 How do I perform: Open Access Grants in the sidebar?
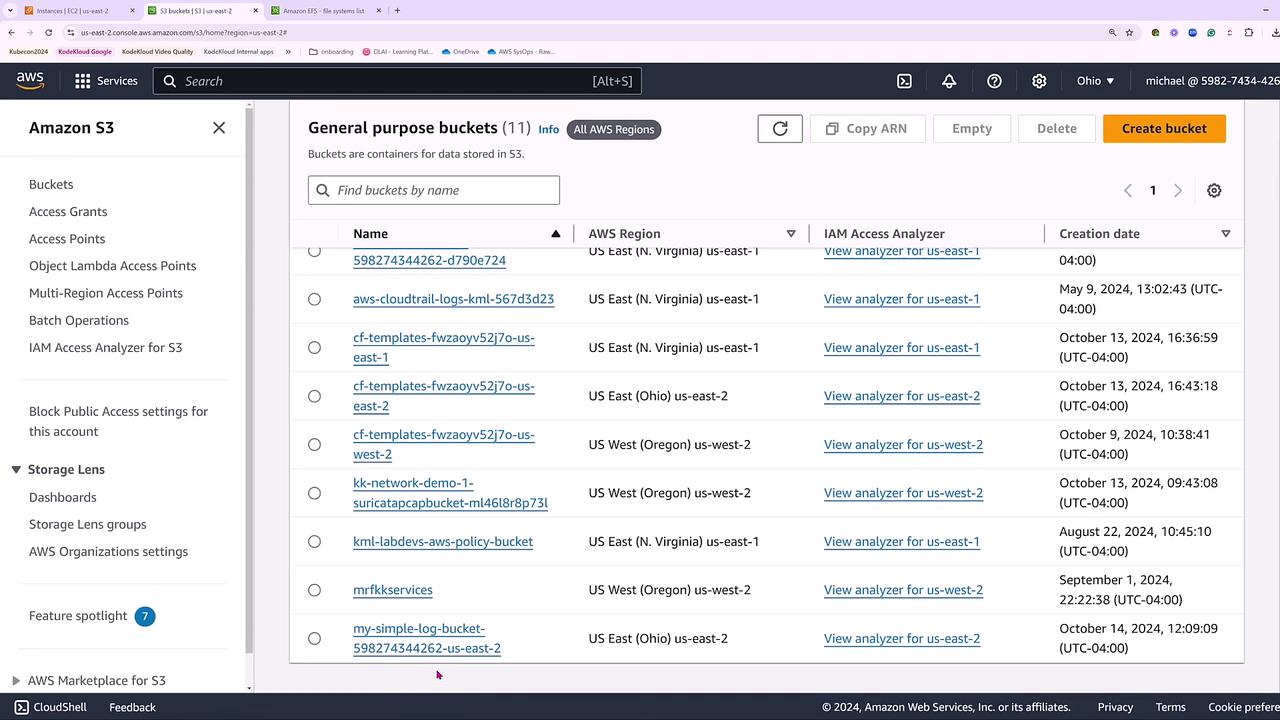68,211
